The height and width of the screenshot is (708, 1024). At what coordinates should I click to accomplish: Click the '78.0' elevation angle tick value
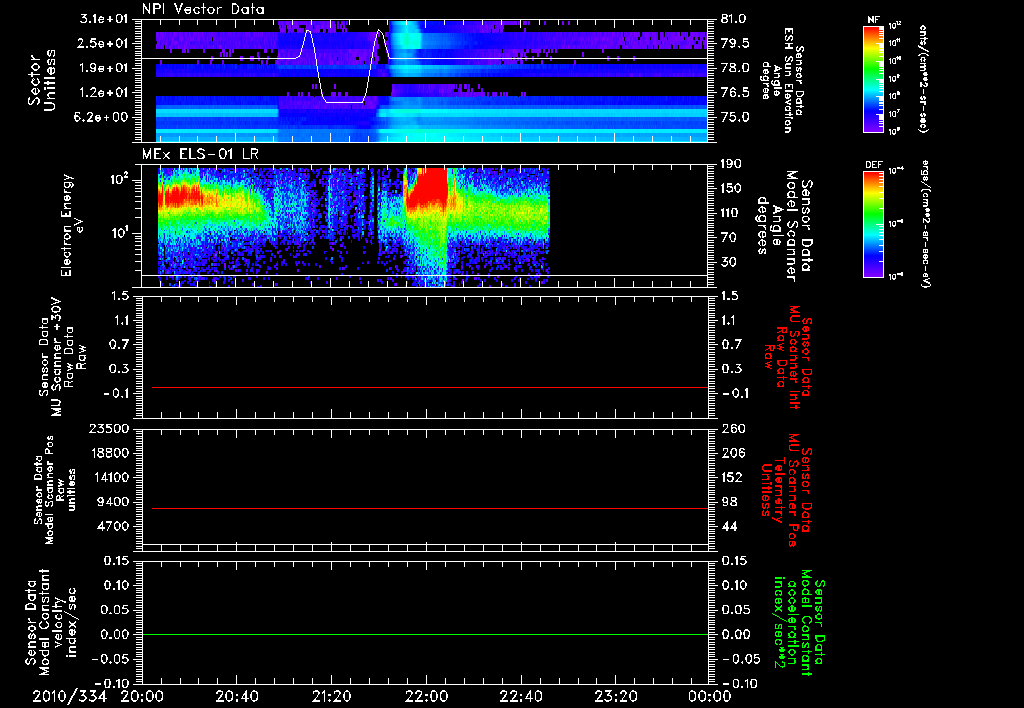pos(735,68)
